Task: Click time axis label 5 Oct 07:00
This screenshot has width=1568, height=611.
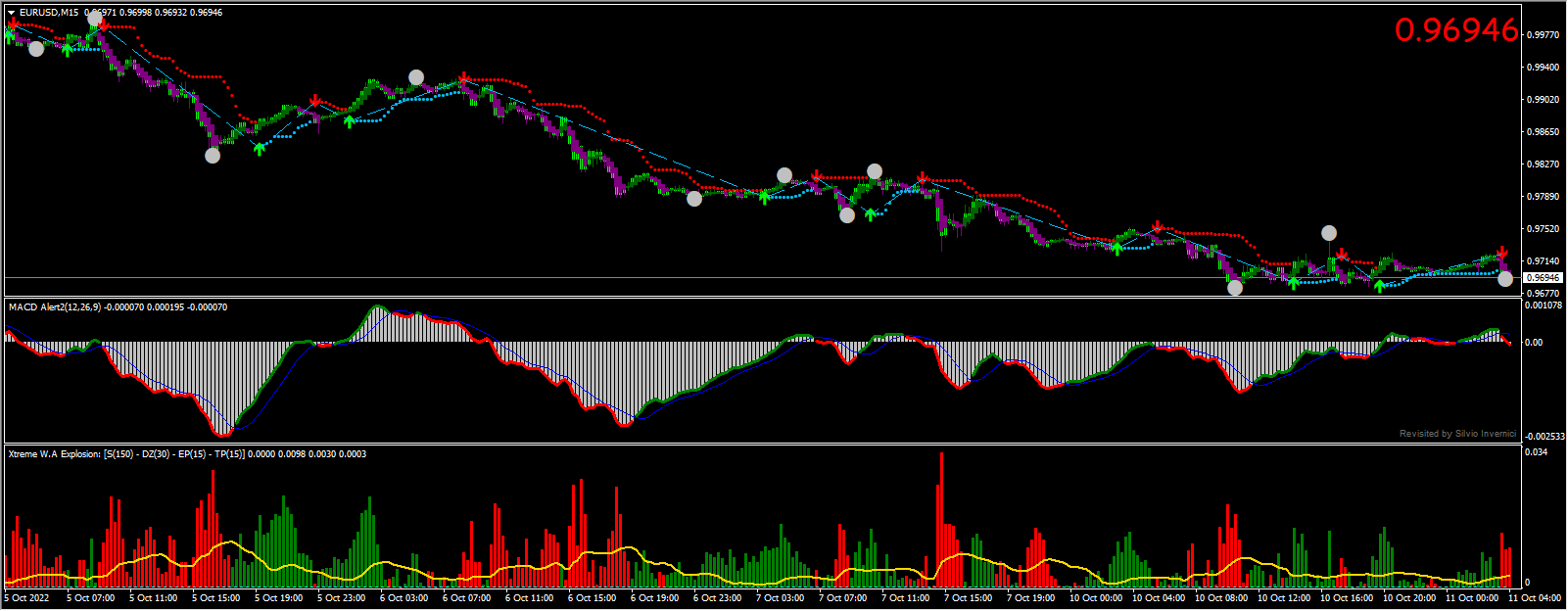Action: click(90, 597)
